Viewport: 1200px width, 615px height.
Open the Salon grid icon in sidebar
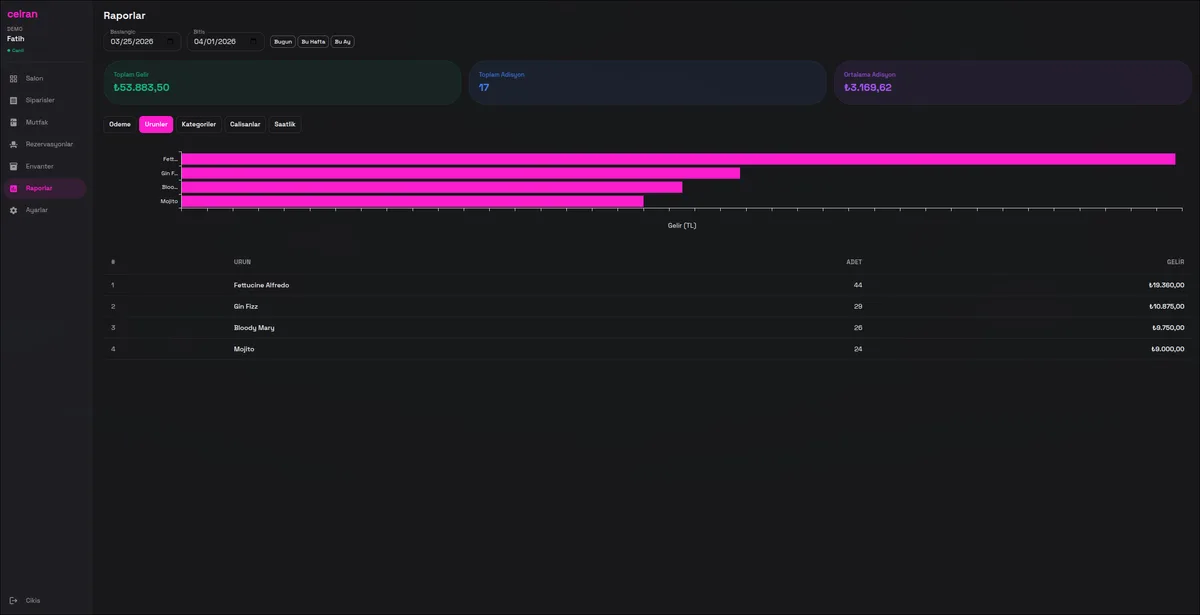tap(13, 78)
